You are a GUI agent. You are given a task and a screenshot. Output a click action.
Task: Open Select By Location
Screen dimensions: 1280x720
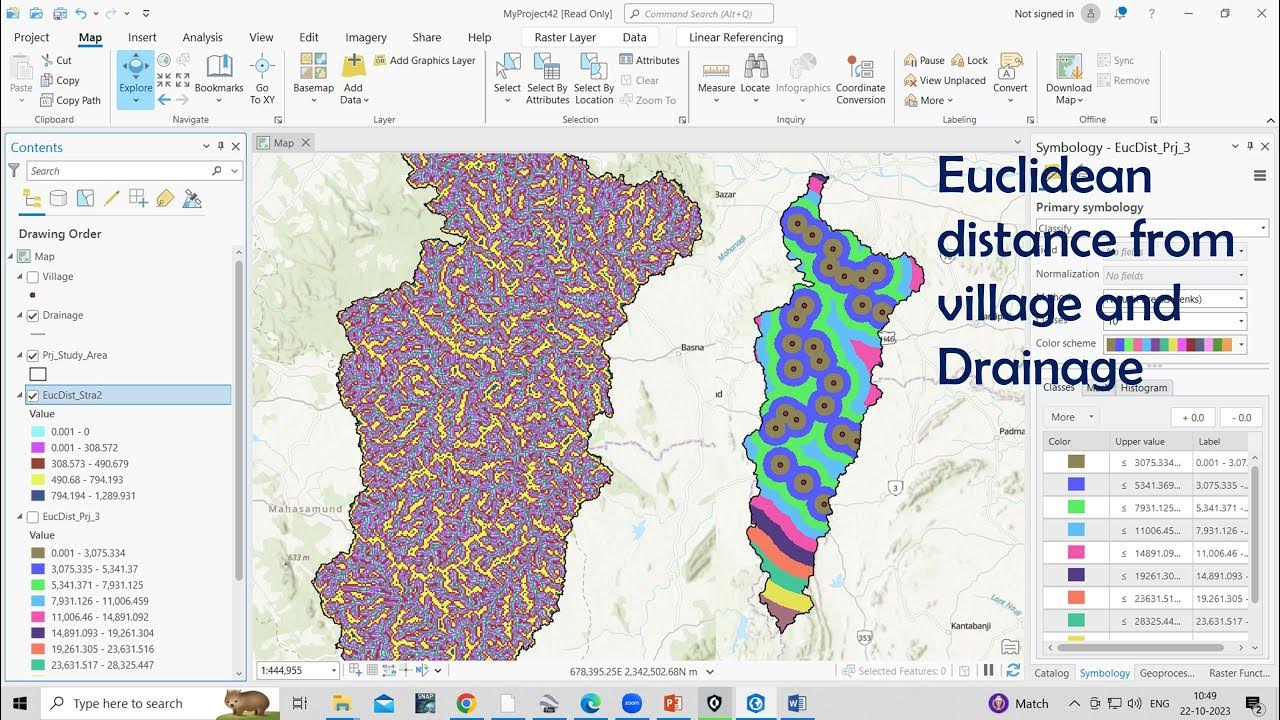594,79
